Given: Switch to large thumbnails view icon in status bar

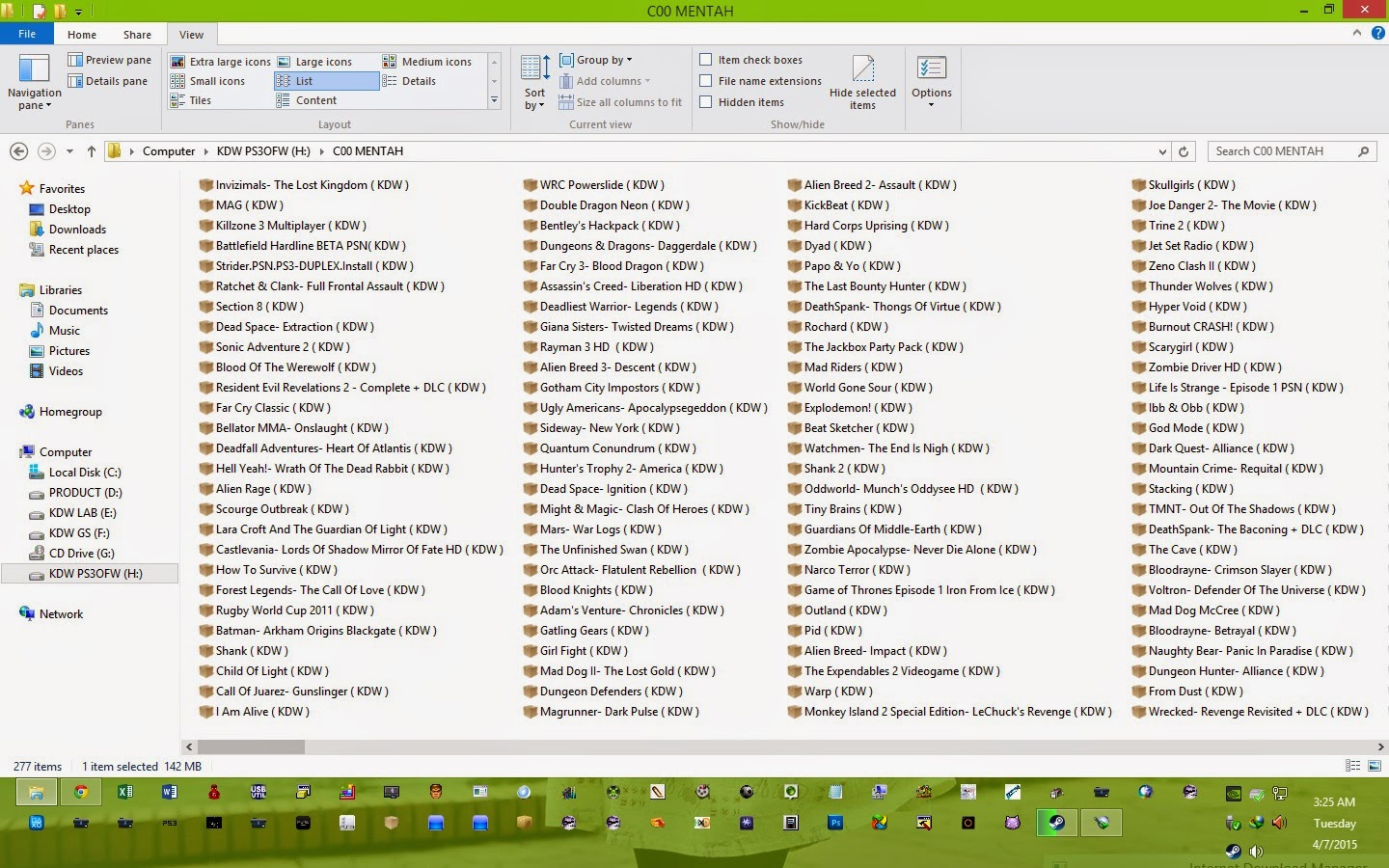Looking at the screenshot, I should pyautogui.click(x=1375, y=766).
